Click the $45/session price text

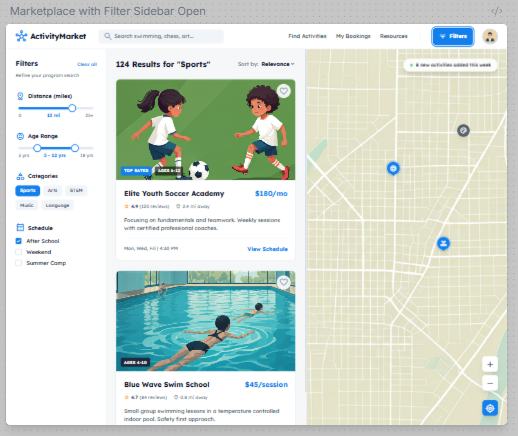click(x=266, y=385)
